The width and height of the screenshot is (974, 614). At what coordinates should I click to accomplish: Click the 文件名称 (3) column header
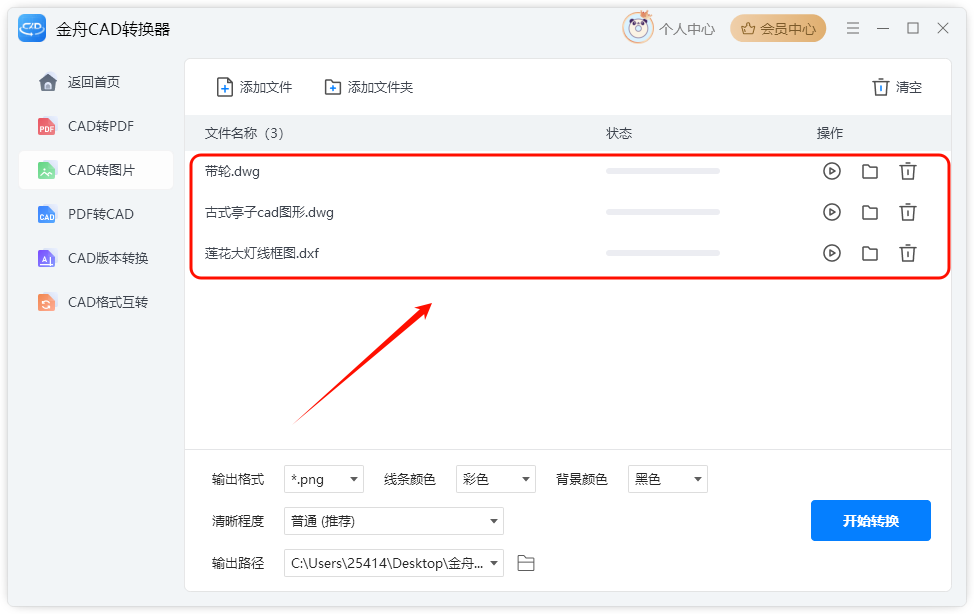tap(244, 133)
